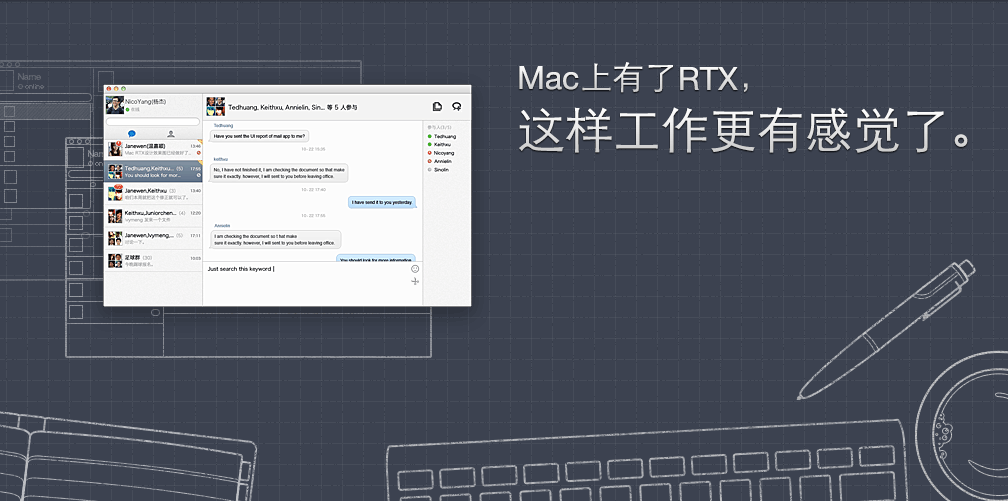
Task: Select Tedhuang in the participants list
Action: 444,136
